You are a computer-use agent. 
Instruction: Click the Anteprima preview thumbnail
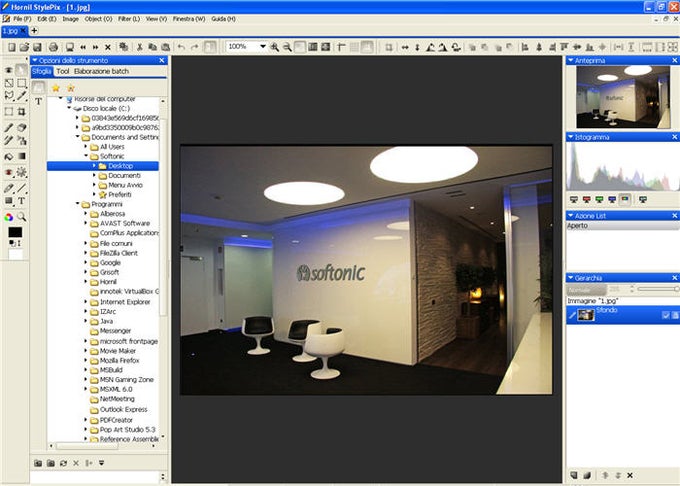[623, 97]
